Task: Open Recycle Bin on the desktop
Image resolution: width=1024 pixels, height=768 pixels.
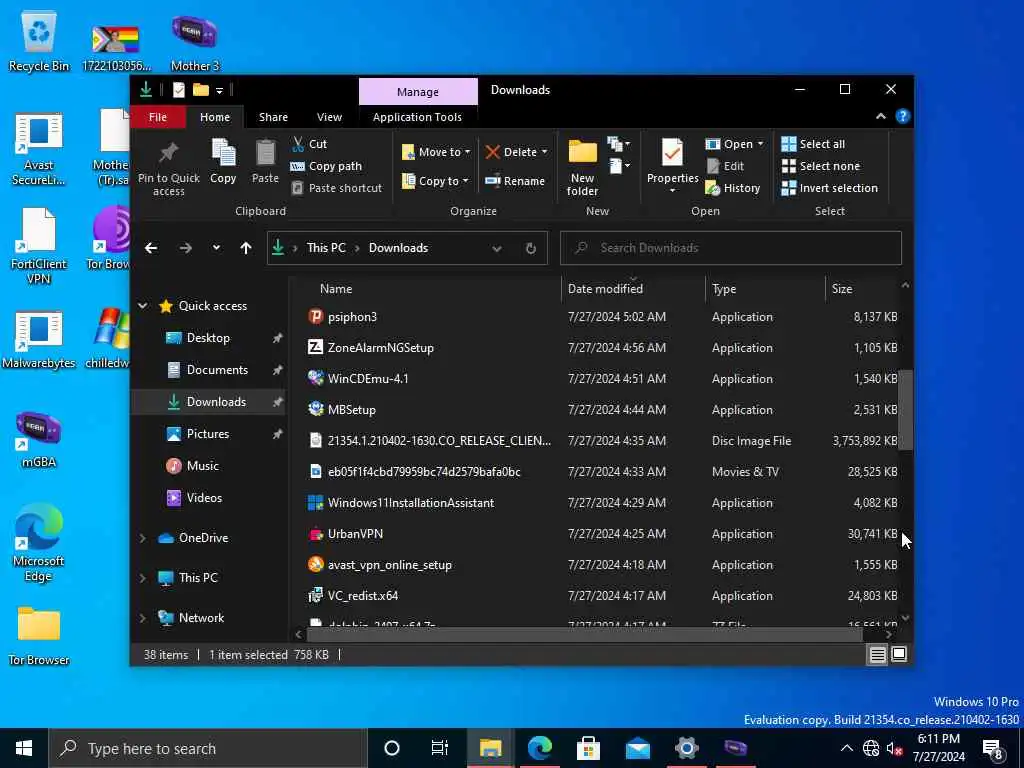Action: pyautogui.click(x=39, y=41)
